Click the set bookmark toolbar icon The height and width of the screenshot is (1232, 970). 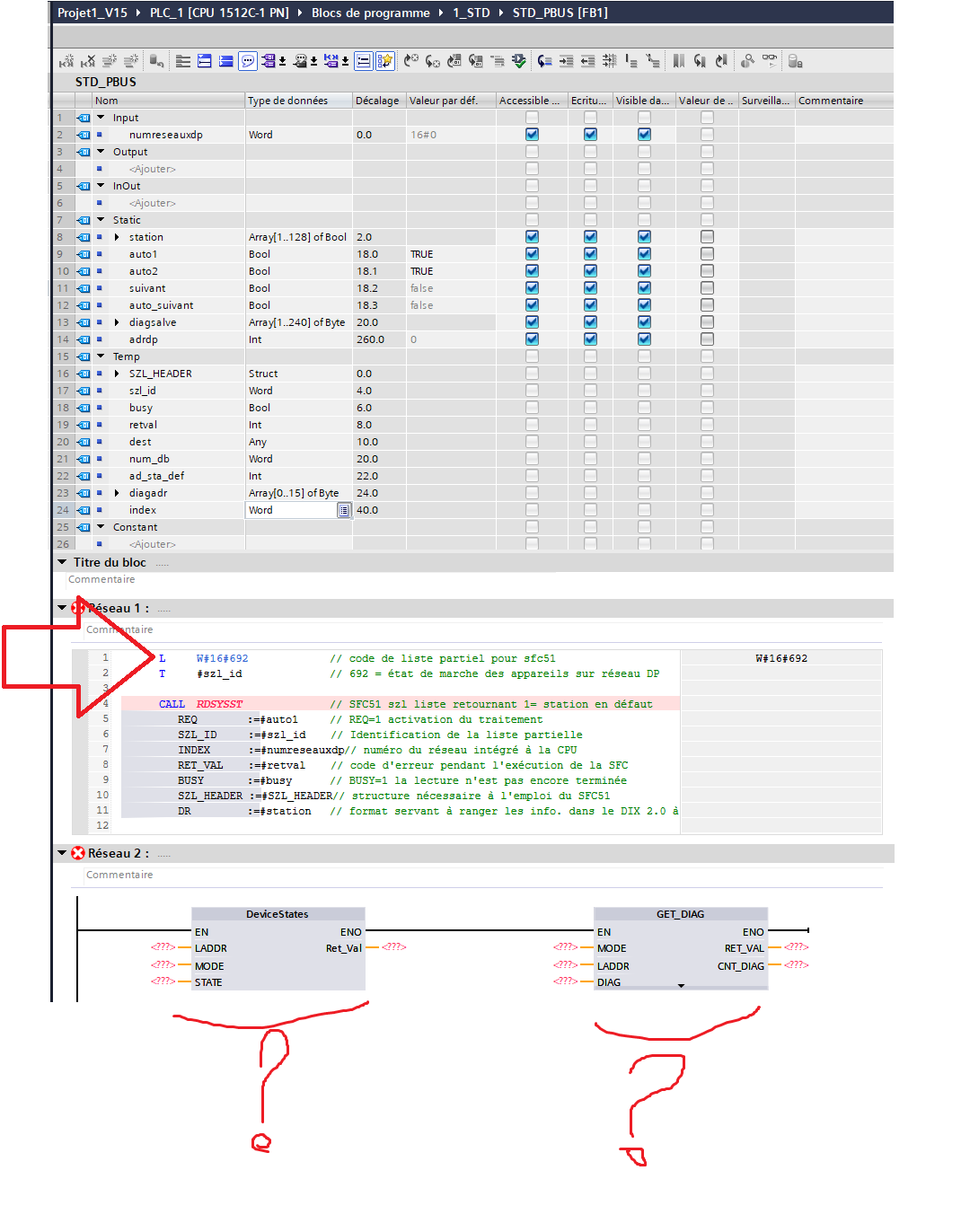pyautogui.click(x=678, y=61)
